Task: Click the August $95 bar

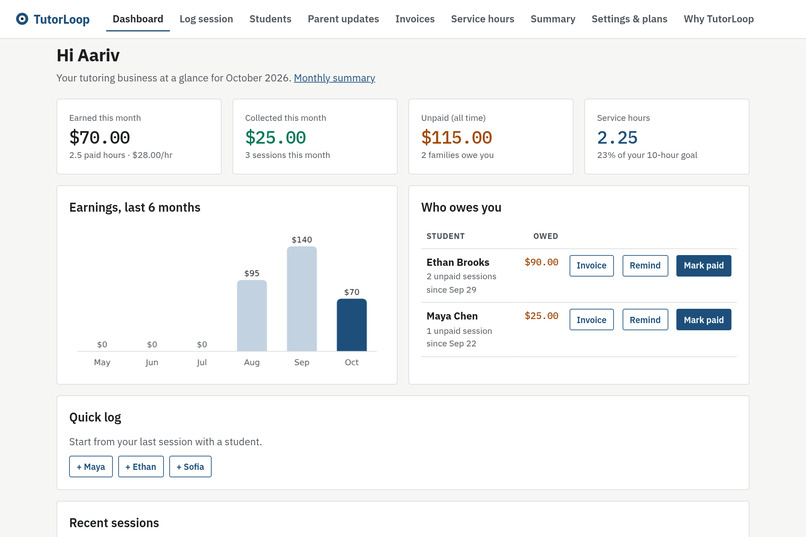Action: (x=252, y=316)
